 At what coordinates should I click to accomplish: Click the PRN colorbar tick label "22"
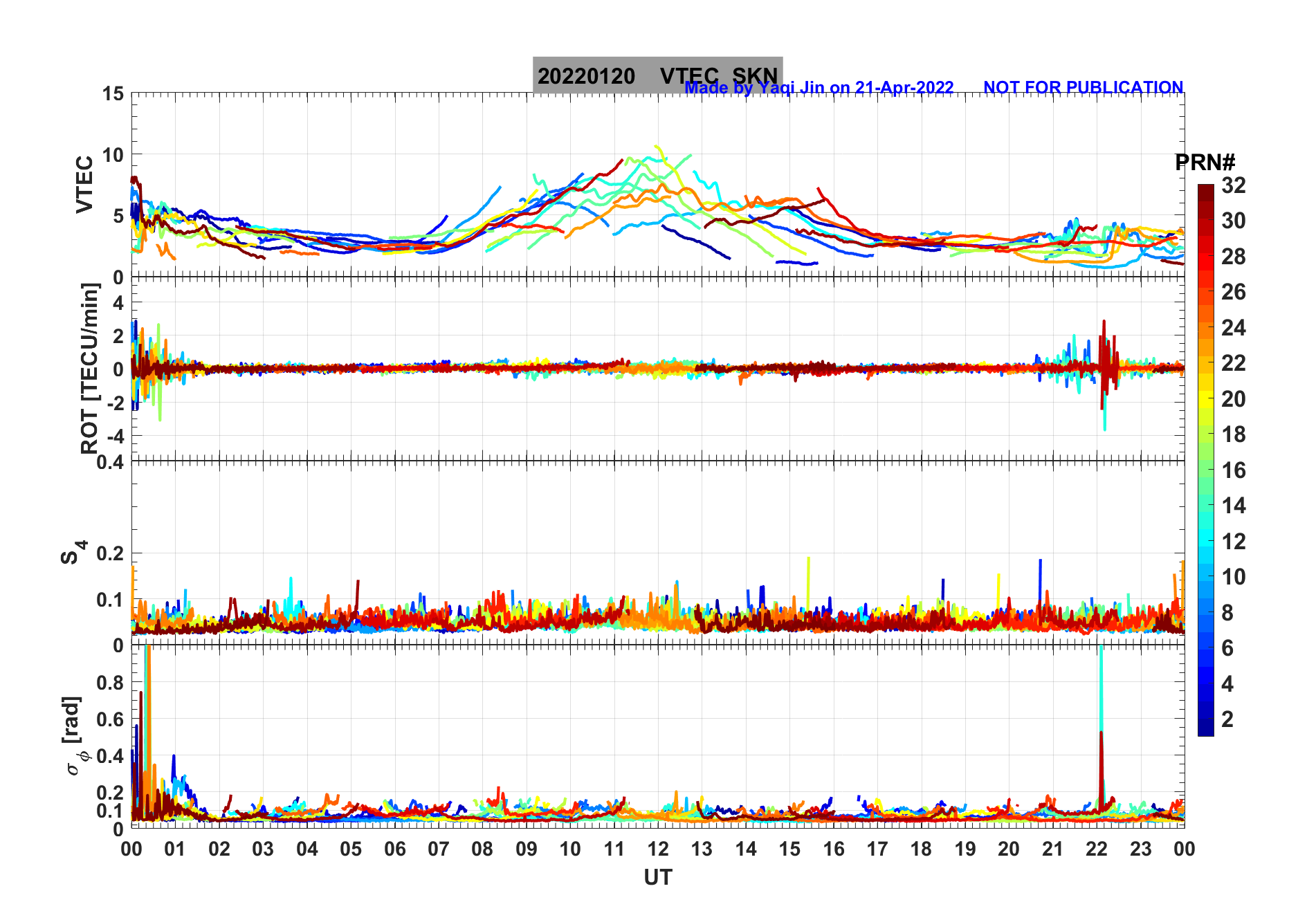click(x=1234, y=363)
